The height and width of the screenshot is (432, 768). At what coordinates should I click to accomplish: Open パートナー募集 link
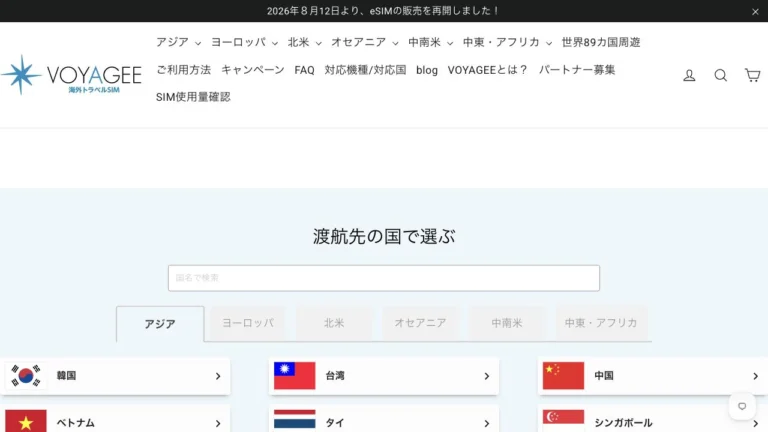point(577,70)
